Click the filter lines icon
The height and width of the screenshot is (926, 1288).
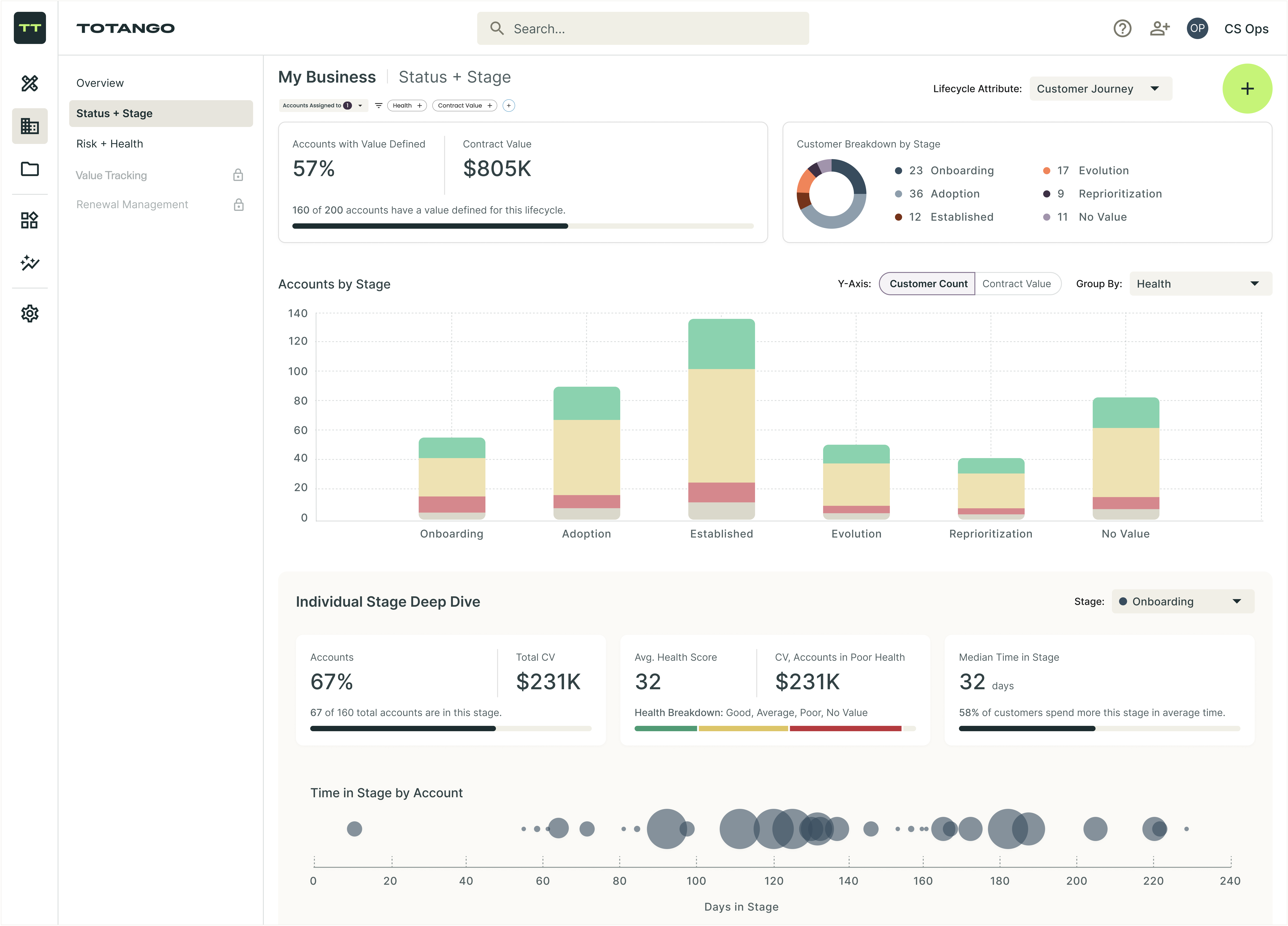(379, 106)
